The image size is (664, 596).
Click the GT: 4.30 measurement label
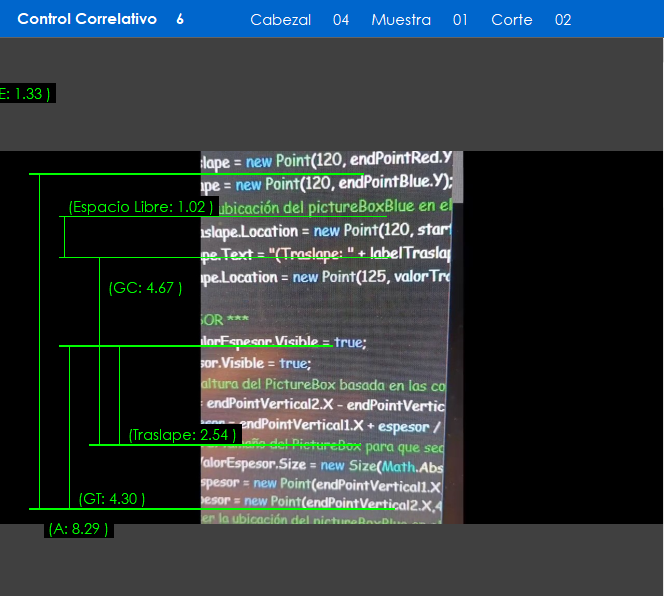[x=112, y=499]
